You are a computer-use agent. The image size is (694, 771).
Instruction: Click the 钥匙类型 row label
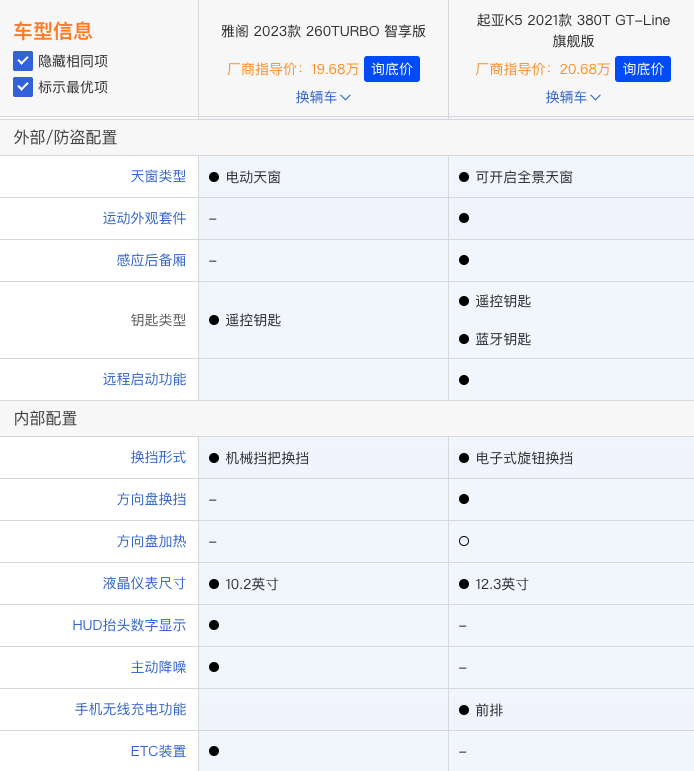coord(158,320)
